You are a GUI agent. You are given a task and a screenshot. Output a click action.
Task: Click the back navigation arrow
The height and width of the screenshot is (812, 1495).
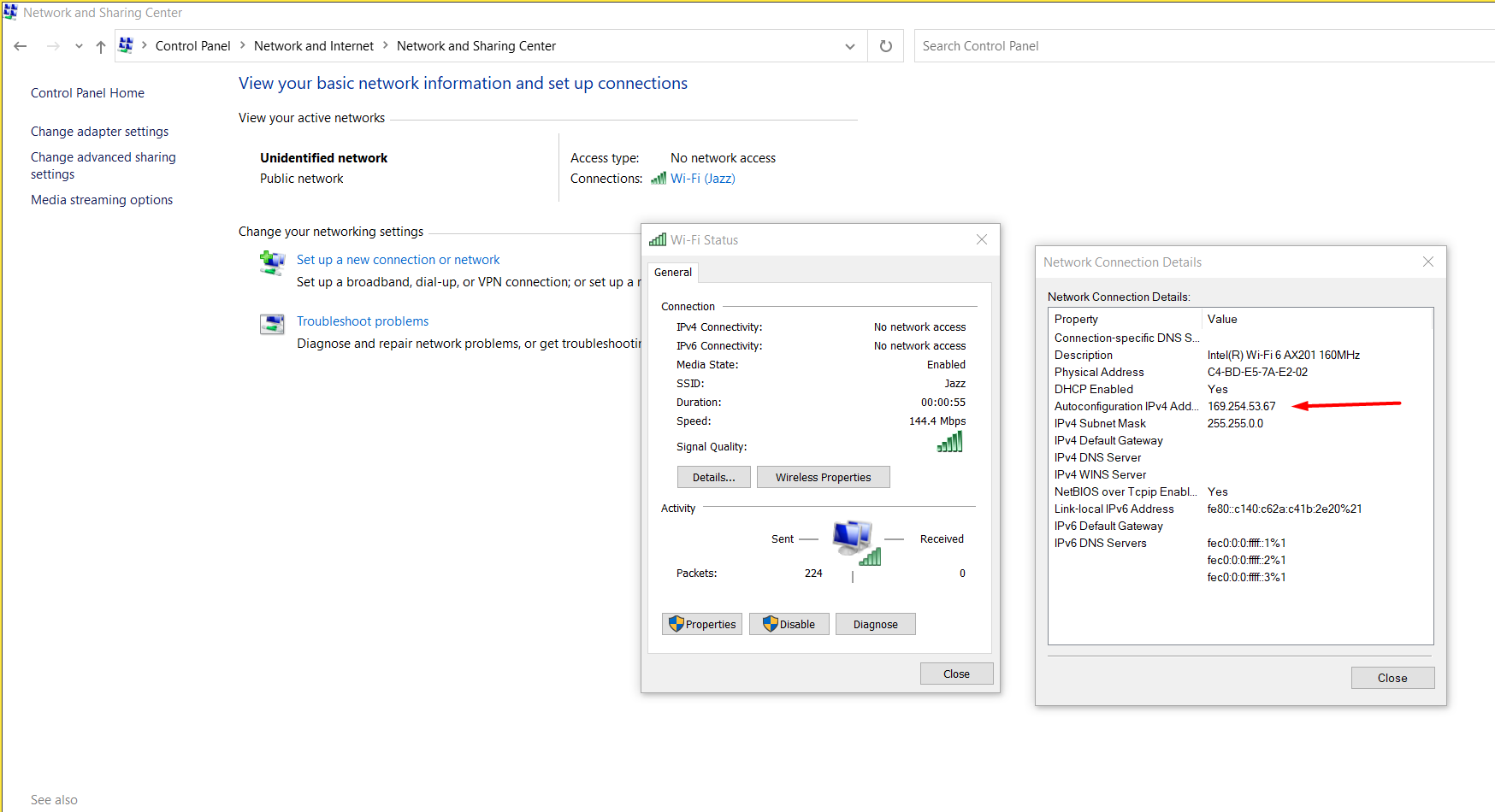(21, 45)
